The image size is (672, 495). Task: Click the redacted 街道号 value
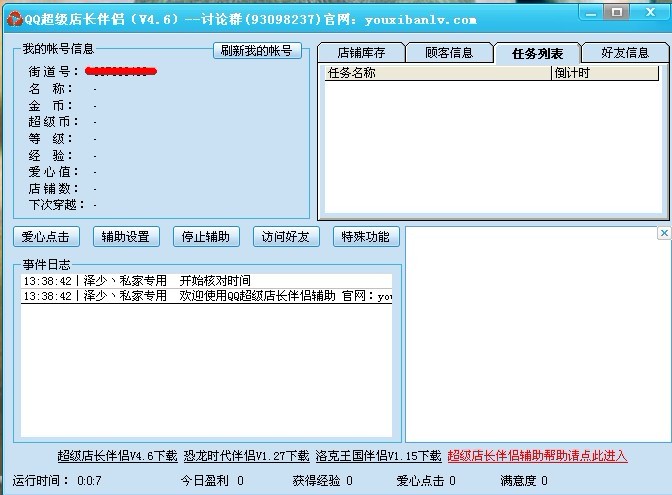(121, 71)
